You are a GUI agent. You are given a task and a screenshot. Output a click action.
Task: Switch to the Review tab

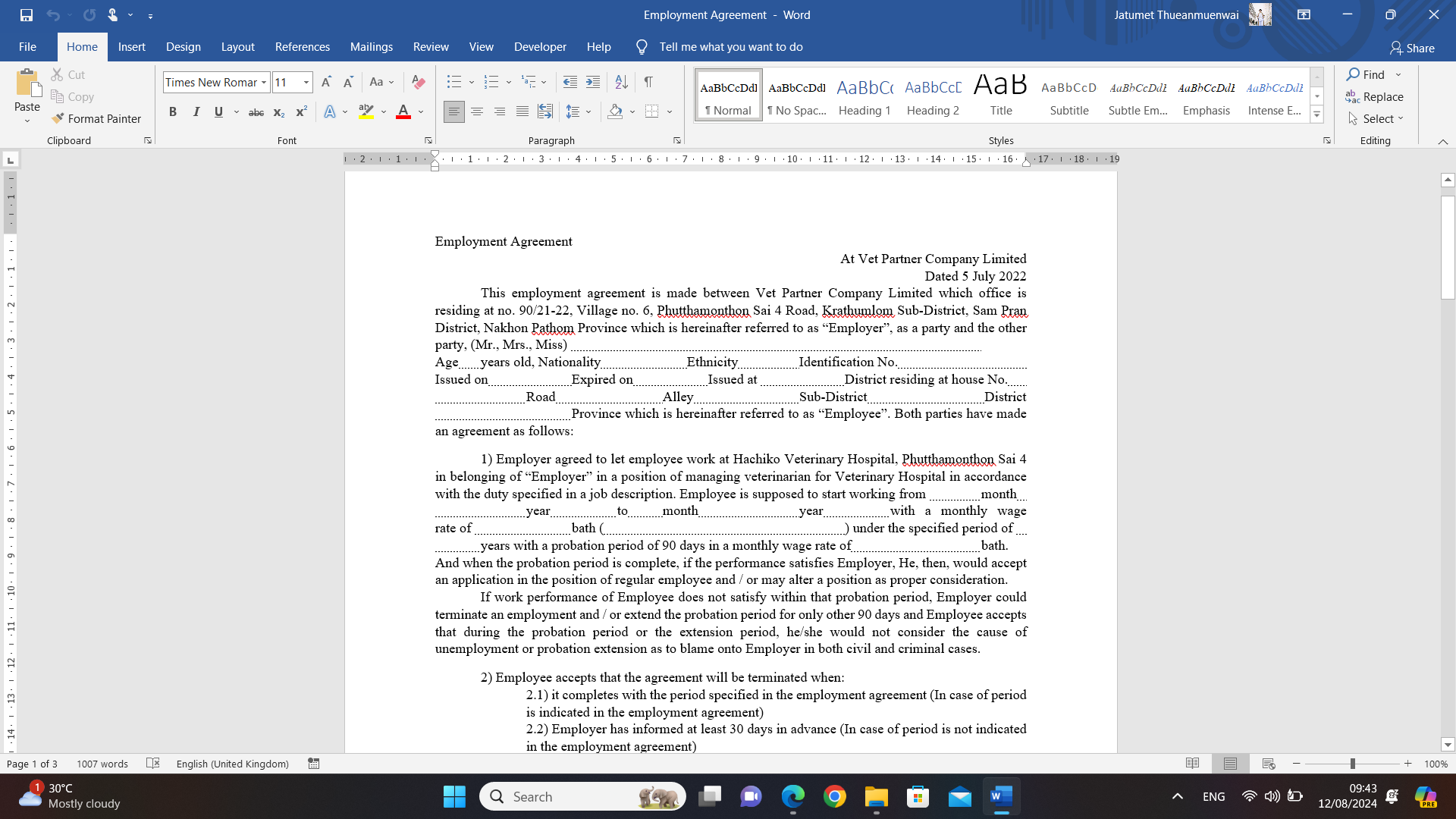(431, 47)
